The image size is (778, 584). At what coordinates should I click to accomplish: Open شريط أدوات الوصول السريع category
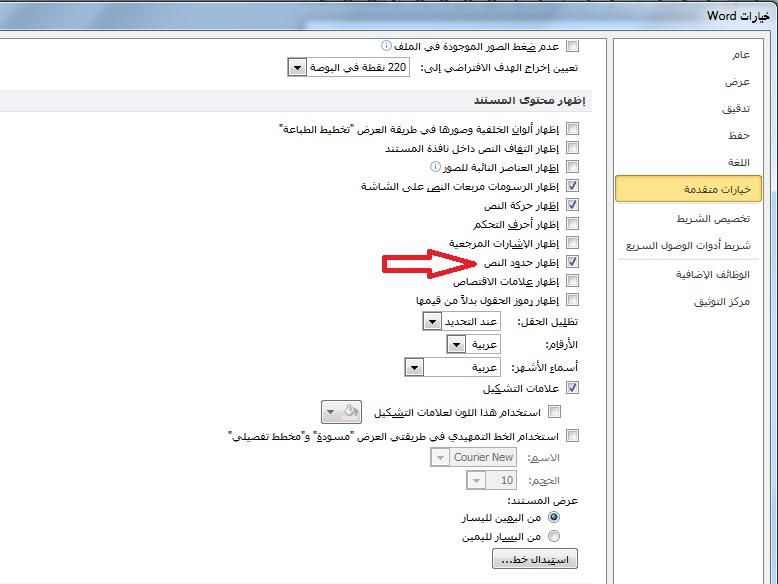tap(688, 246)
